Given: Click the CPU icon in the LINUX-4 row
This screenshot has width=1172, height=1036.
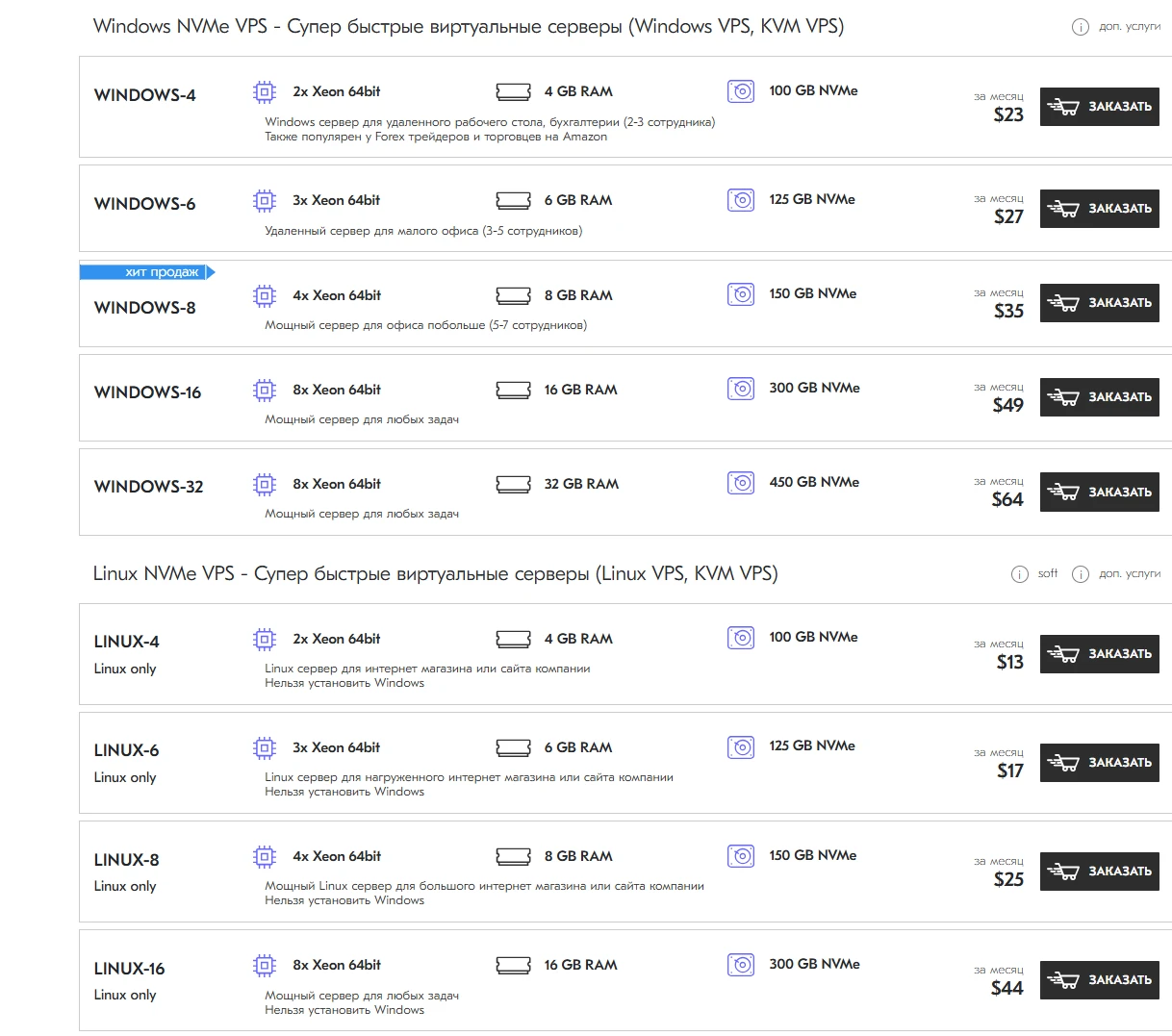Looking at the screenshot, I should 264,639.
